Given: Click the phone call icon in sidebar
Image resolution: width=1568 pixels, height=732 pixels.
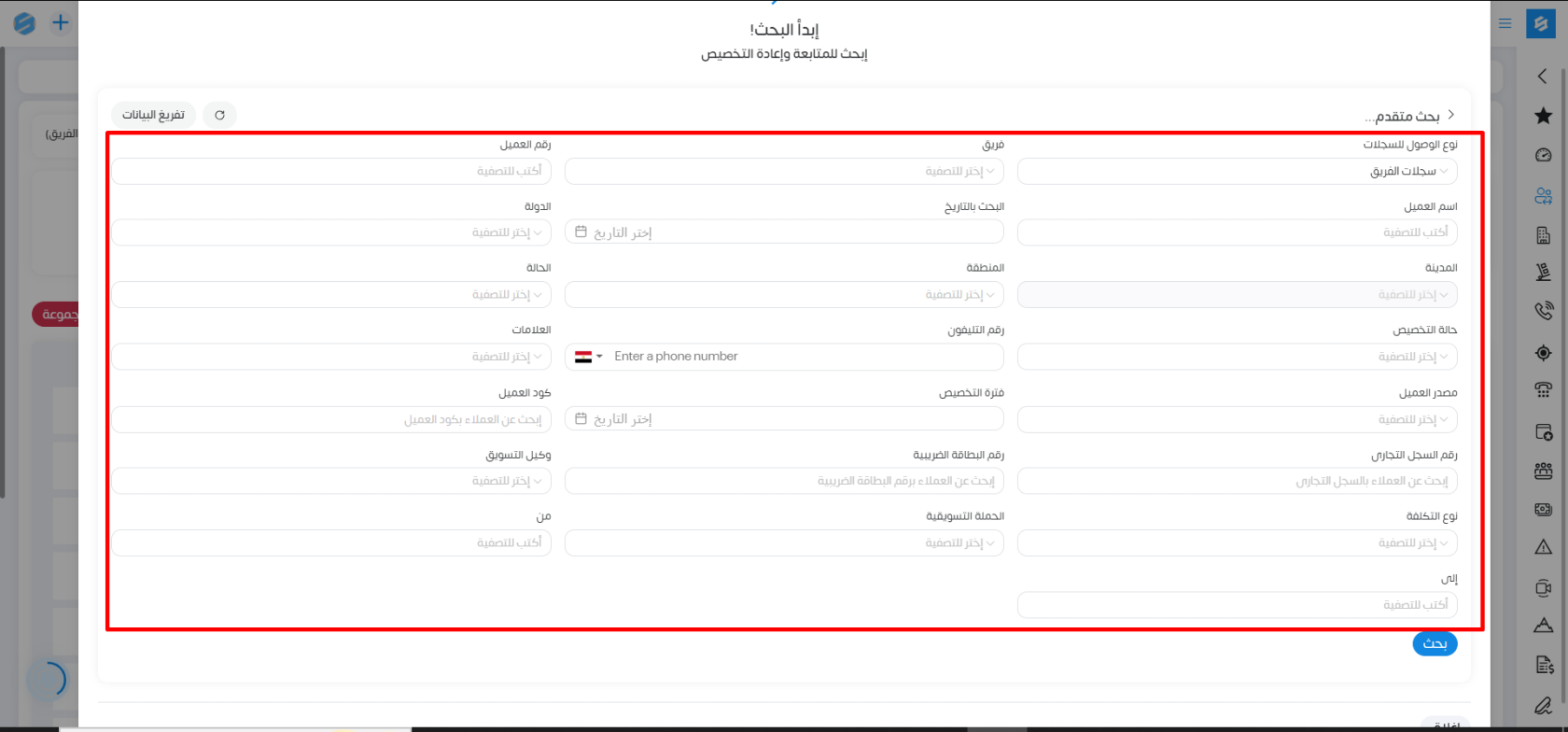Looking at the screenshot, I should point(1543,311).
